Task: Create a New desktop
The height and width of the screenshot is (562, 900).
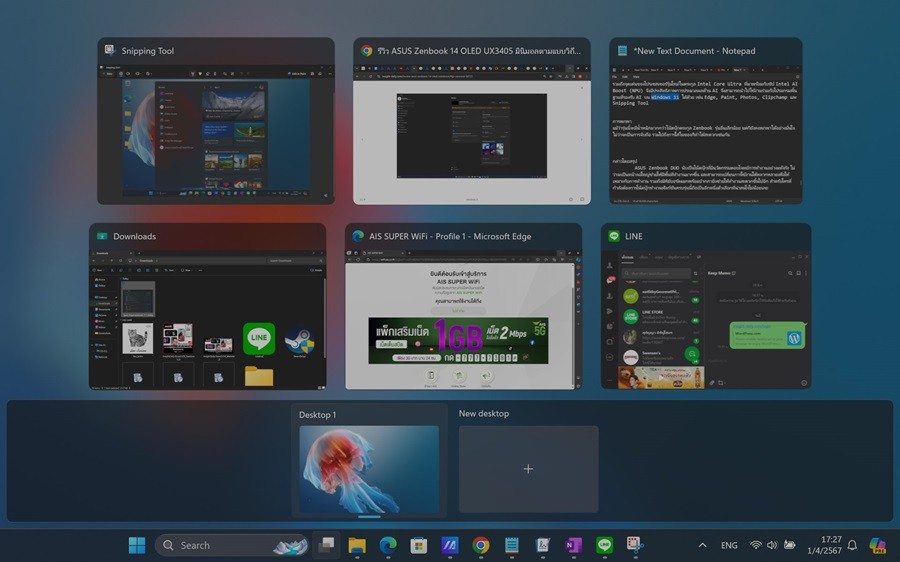Action: [x=528, y=468]
